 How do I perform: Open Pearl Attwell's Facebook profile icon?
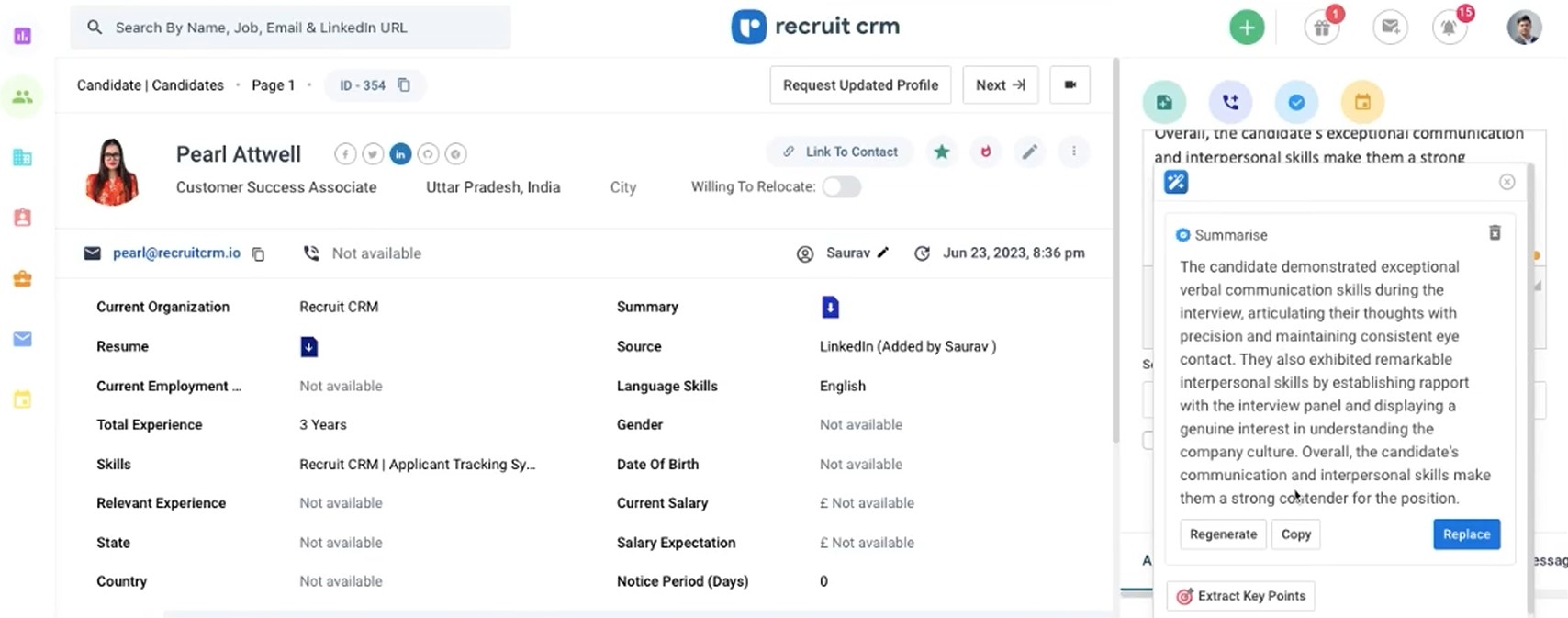[x=345, y=154]
